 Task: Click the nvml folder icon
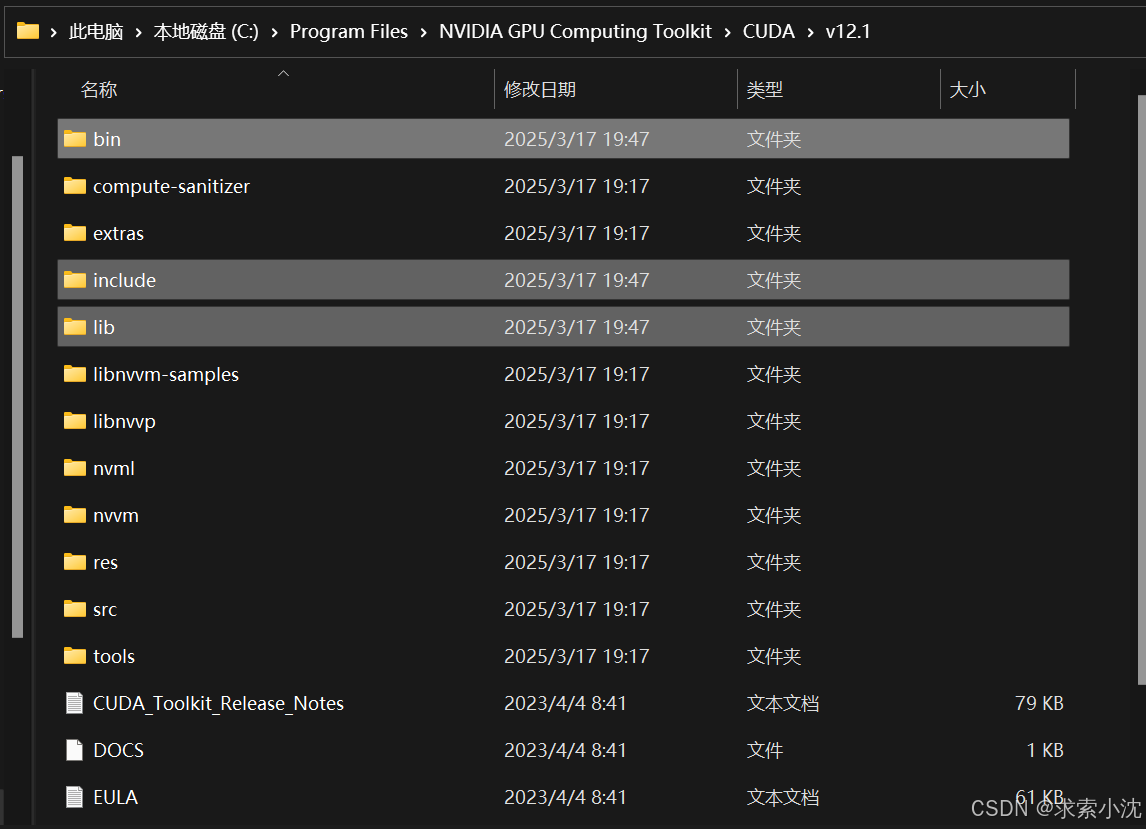pos(75,468)
